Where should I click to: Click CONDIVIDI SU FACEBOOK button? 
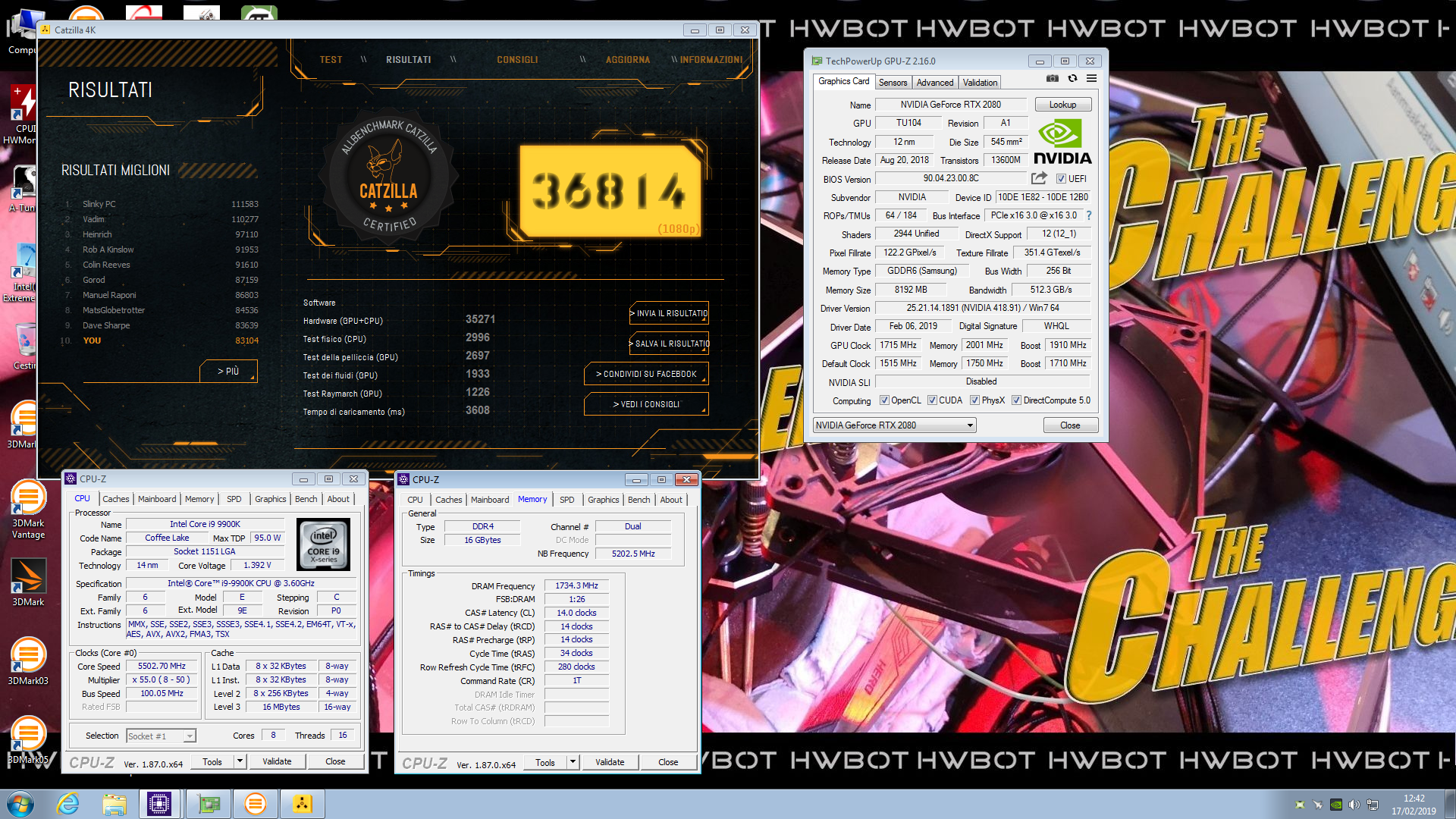point(646,374)
